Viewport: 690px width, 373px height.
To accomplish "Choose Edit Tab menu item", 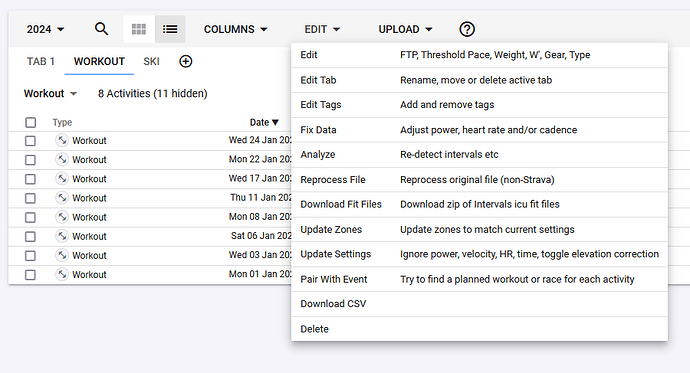I will point(479,80).
